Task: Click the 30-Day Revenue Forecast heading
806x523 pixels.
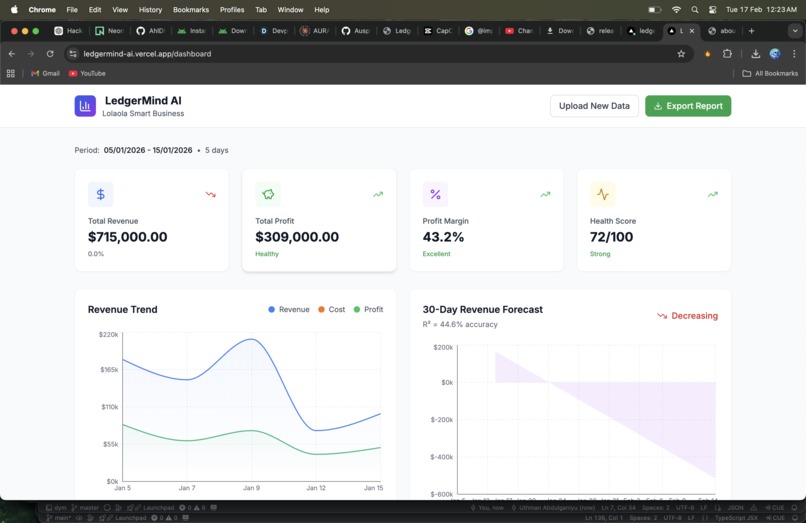Action: coord(482,310)
